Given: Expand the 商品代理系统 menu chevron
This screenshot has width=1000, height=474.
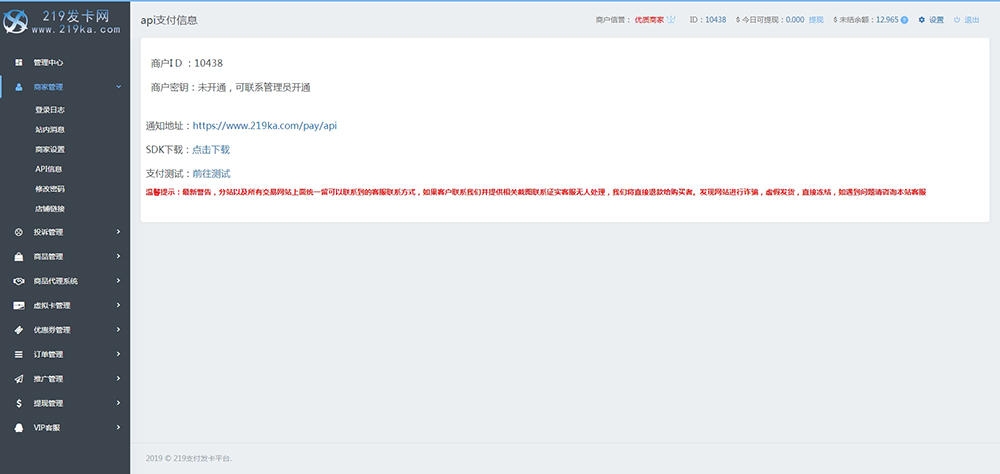Looking at the screenshot, I should tap(118, 281).
